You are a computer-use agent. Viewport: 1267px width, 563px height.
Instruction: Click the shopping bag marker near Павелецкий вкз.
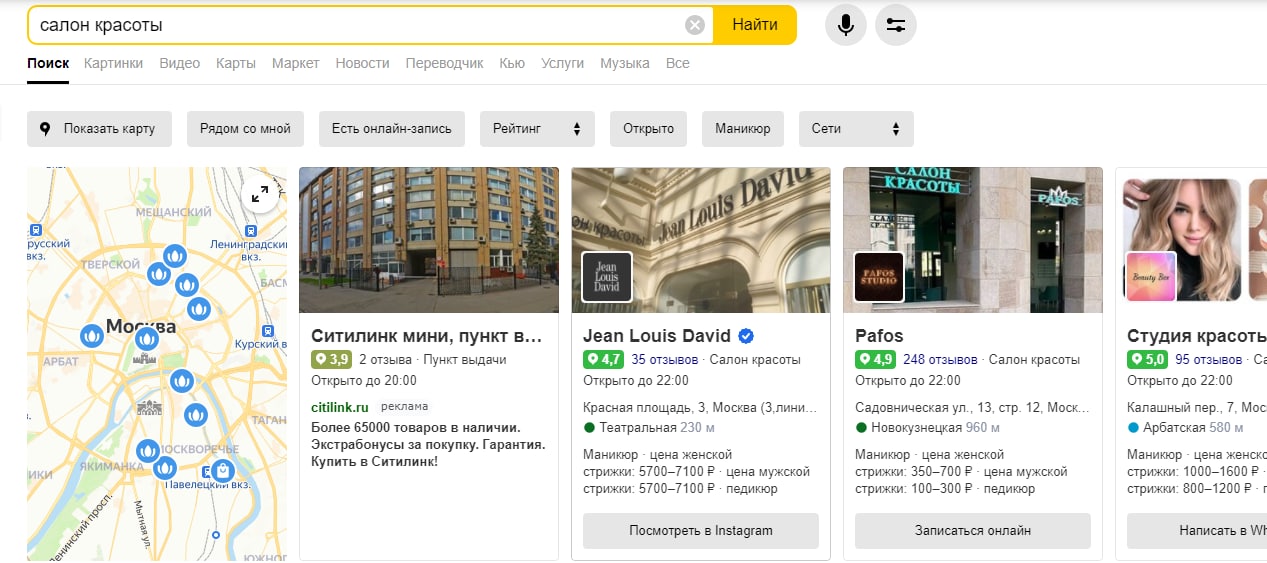(223, 469)
